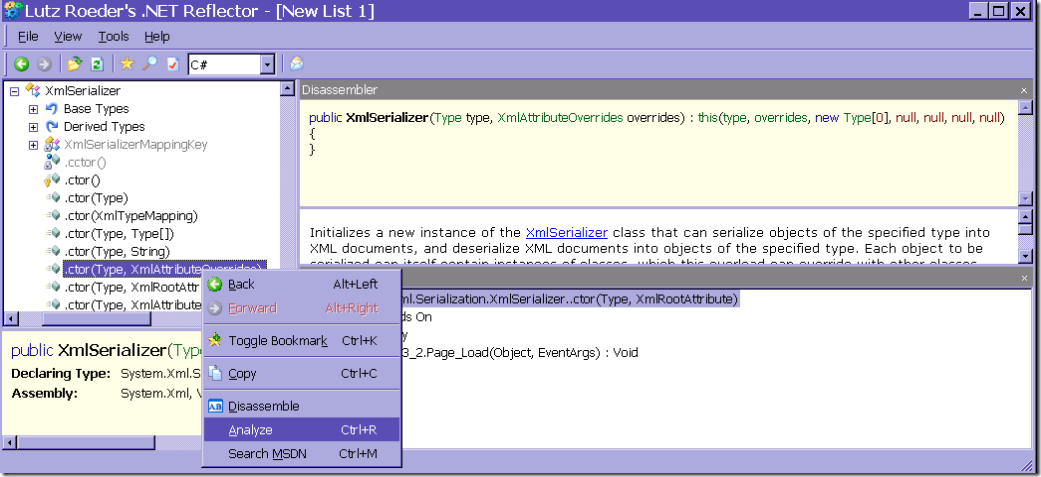Close the Disassembler pane
This screenshot has height=477, width=1041.
pyautogui.click(x=1024, y=90)
